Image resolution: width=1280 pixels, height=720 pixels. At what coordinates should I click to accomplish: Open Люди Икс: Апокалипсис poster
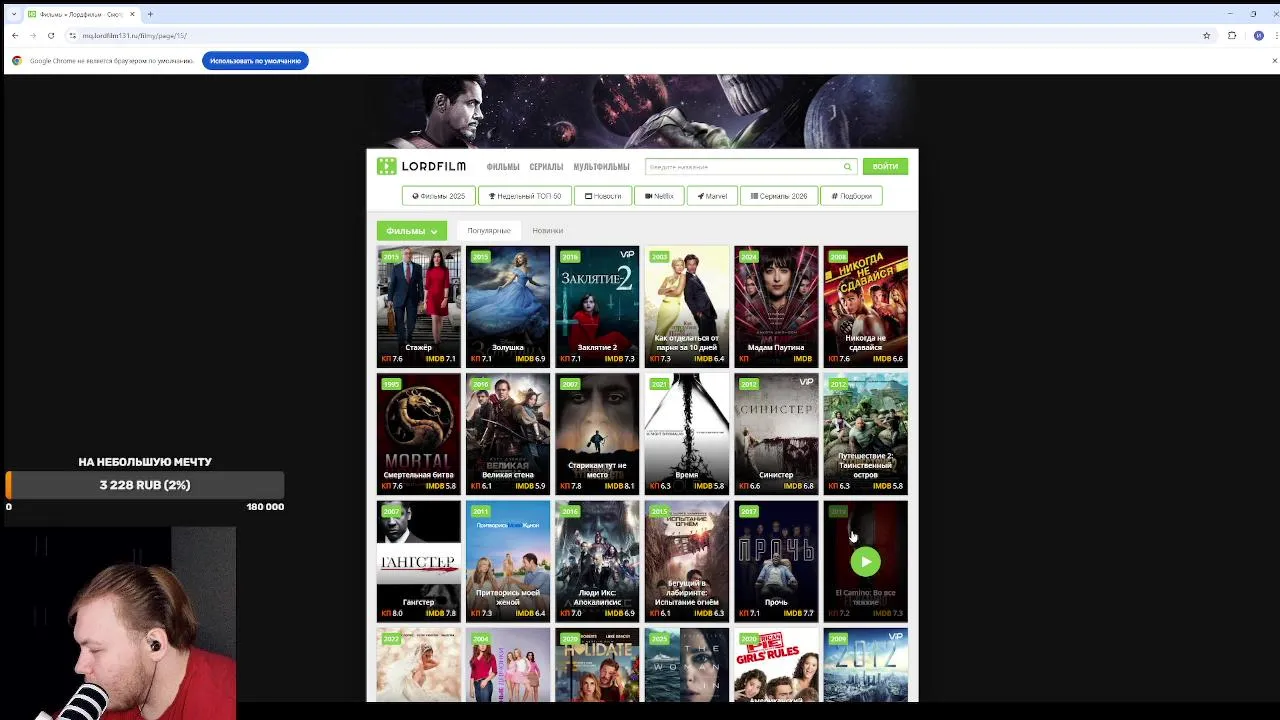click(x=597, y=561)
